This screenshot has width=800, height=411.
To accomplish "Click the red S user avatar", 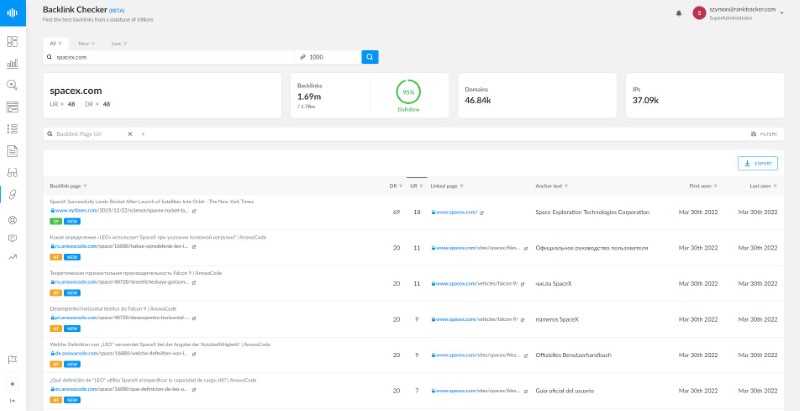I will (x=699, y=13).
